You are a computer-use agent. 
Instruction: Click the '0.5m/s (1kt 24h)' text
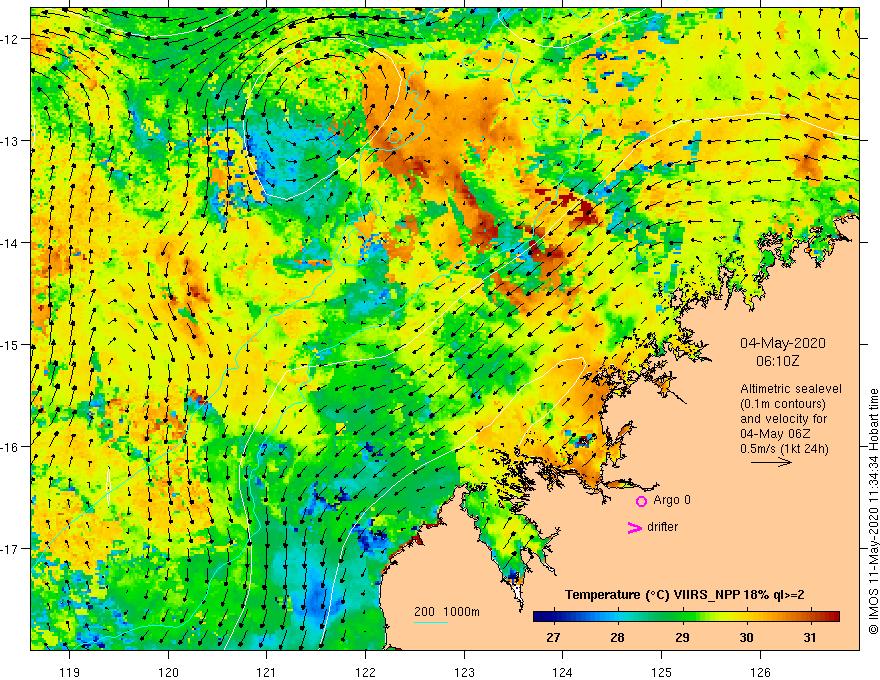(x=784, y=449)
